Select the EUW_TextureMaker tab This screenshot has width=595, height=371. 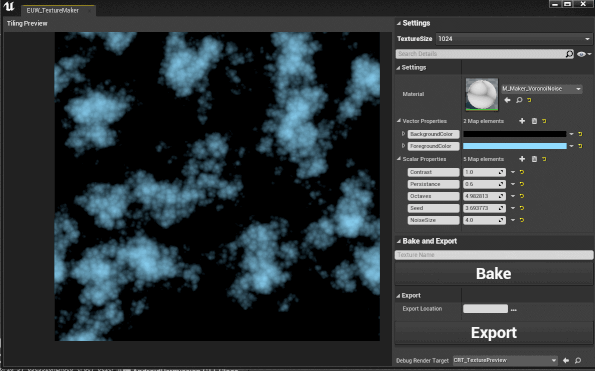(x=58, y=11)
